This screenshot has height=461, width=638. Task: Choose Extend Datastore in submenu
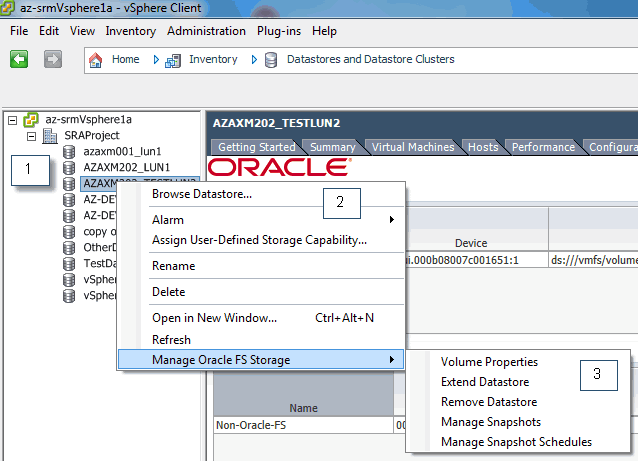click(x=485, y=382)
